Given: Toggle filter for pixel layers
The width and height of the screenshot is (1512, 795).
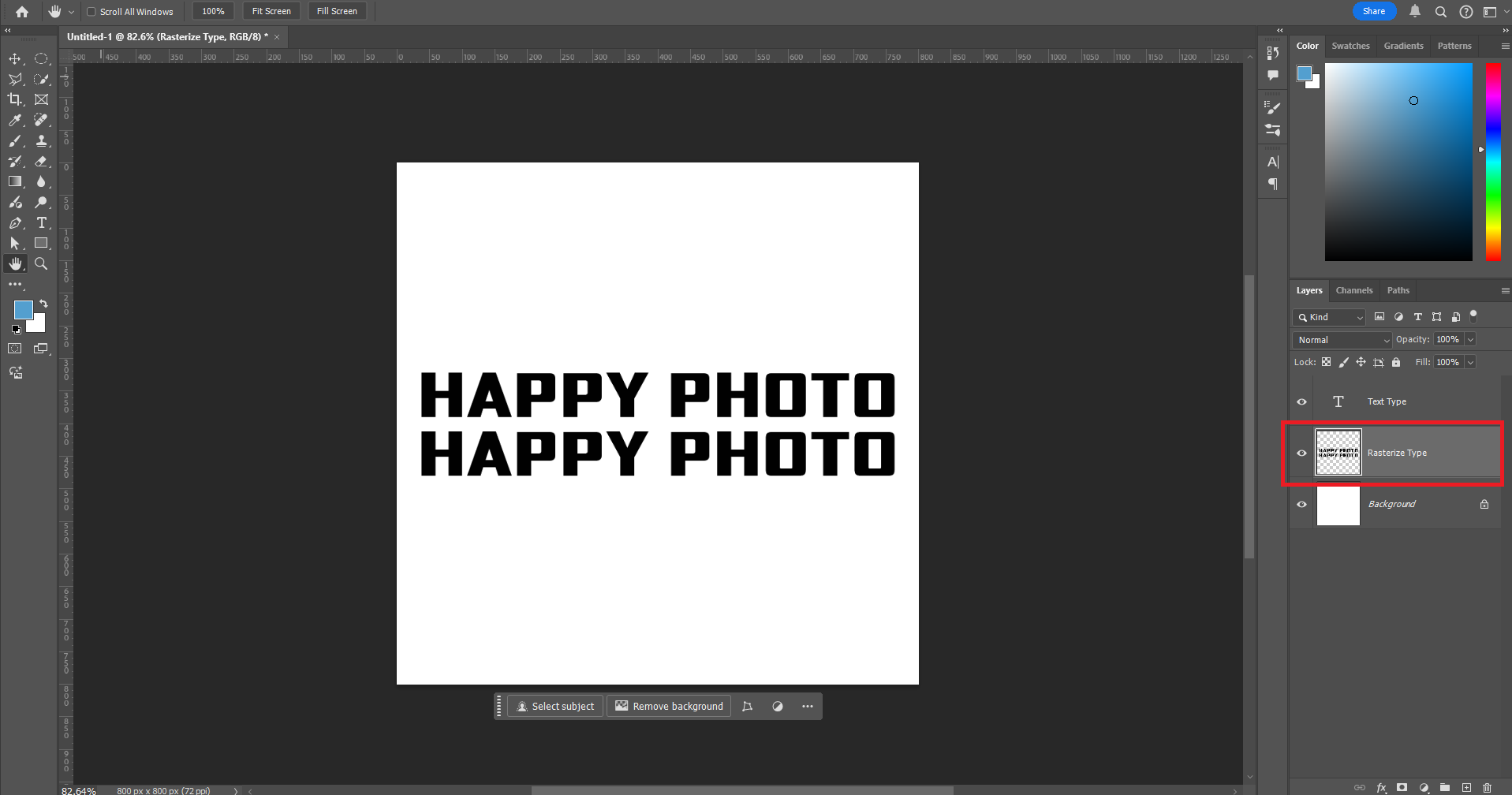Looking at the screenshot, I should pos(1379,317).
